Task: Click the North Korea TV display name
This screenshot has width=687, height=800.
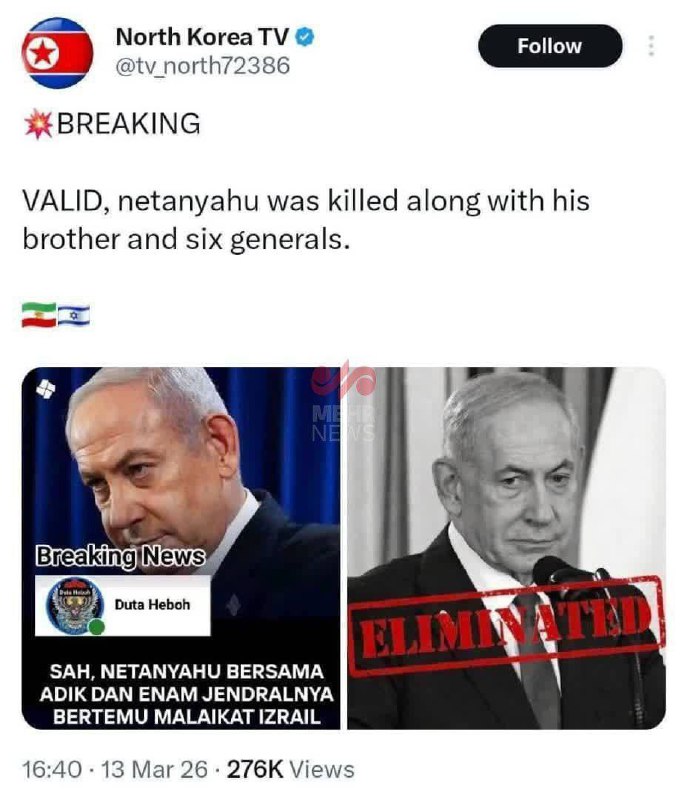Action: pyautogui.click(x=203, y=37)
